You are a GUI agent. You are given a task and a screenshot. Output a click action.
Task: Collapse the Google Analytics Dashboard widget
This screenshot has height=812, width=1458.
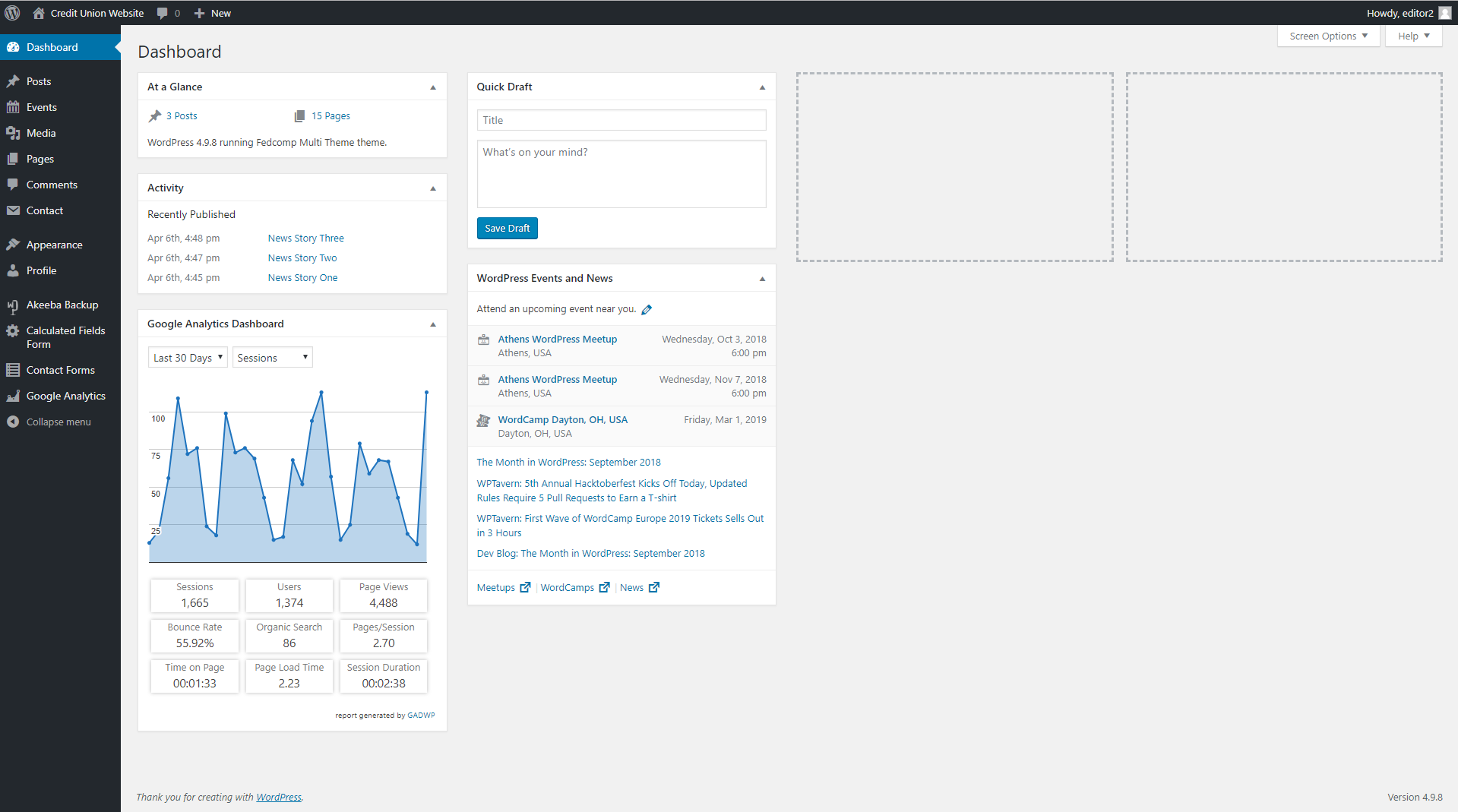coord(433,324)
